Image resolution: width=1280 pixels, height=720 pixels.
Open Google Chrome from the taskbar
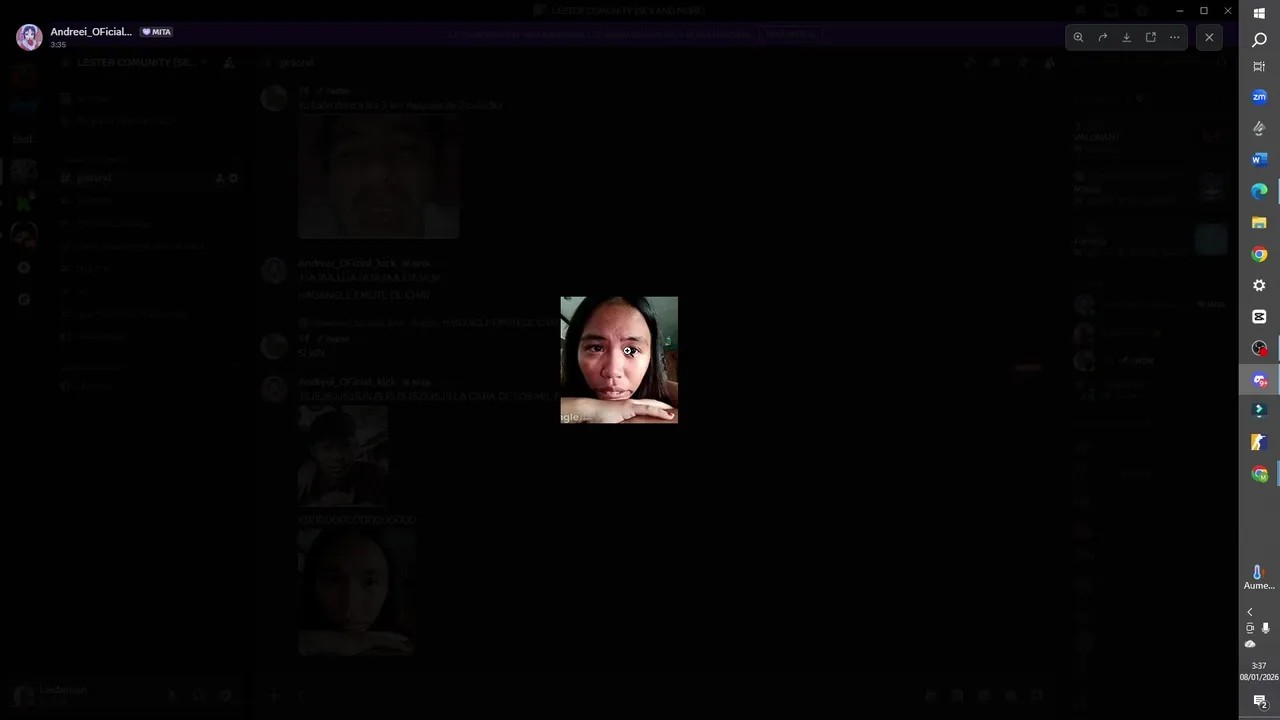[x=1259, y=254]
